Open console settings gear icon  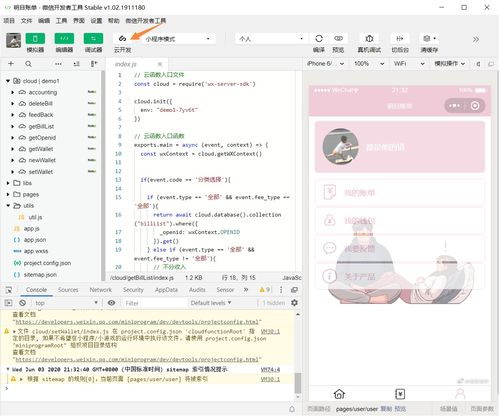tap(294, 303)
